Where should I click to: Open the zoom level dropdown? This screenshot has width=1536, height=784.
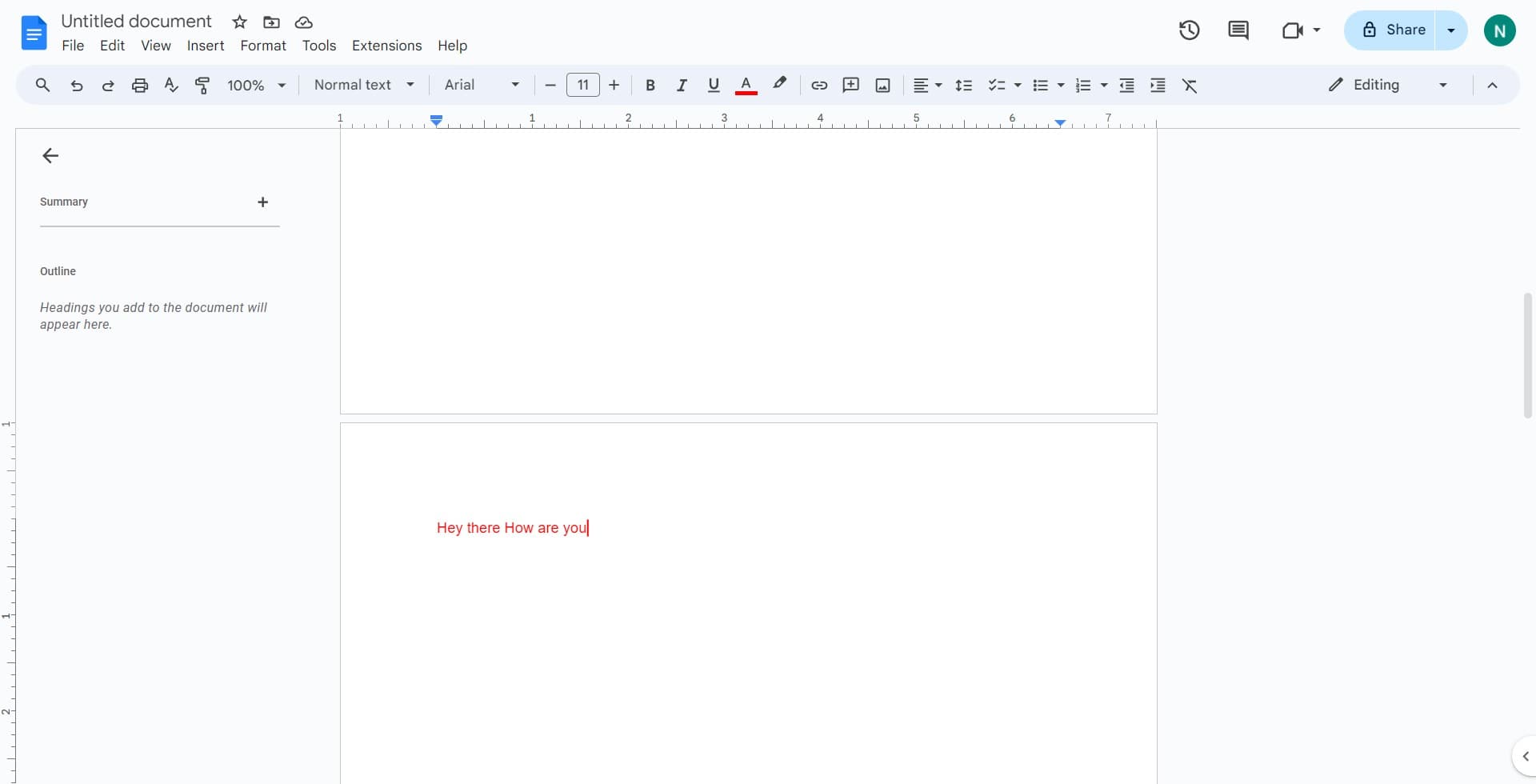point(254,84)
